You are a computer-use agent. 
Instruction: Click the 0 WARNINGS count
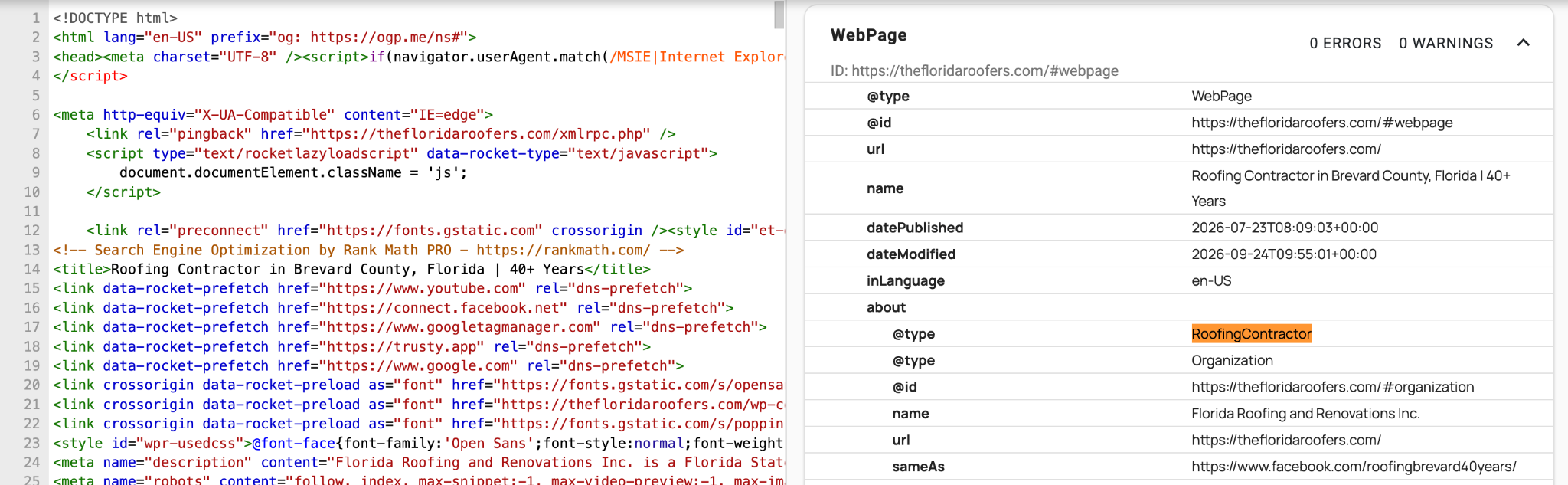pos(1445,44)
